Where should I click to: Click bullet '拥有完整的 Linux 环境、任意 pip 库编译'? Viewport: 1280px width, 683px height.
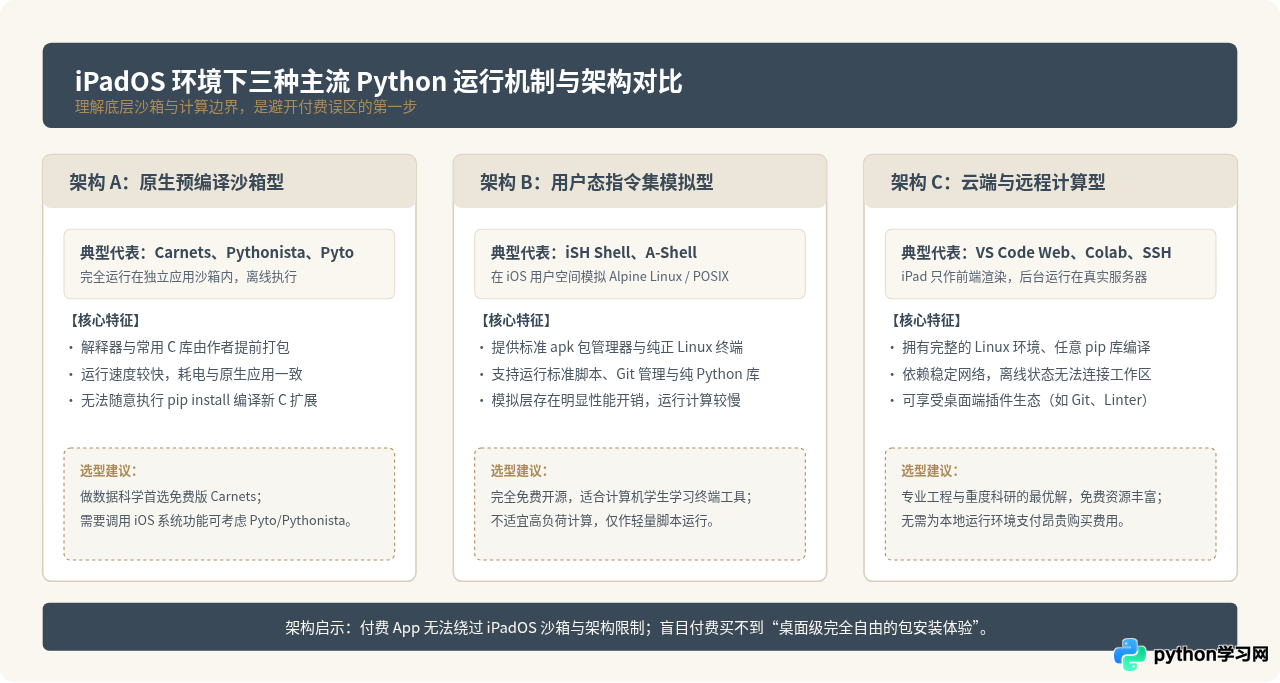pos(1026,347)
